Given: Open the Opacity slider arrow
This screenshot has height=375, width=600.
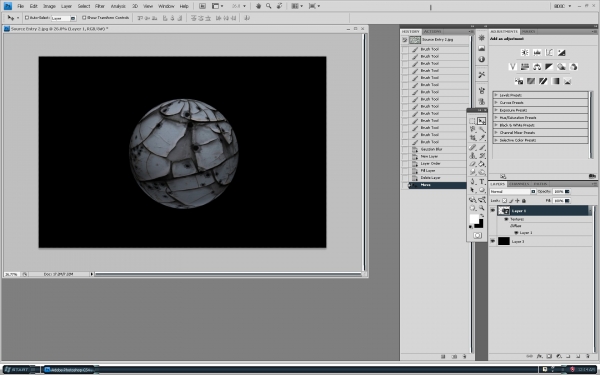Looking at the screenshot, I should 567,191.
